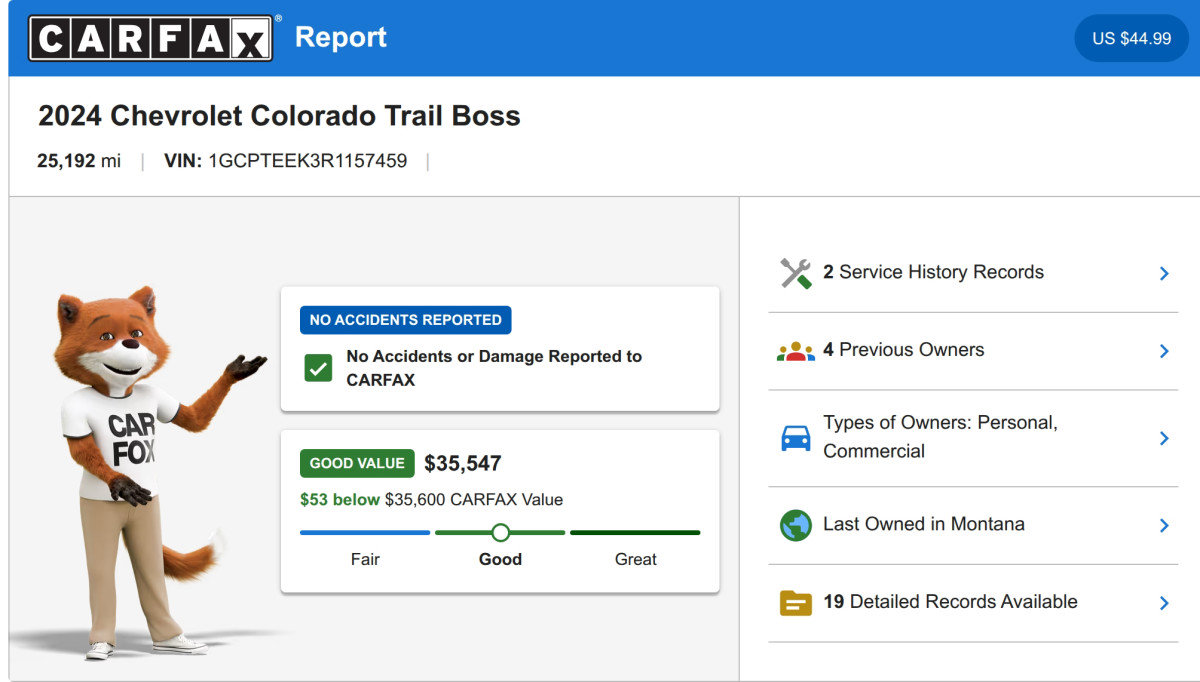
Task: Click the dark green Great slider segment
Action: pos(635,532)
